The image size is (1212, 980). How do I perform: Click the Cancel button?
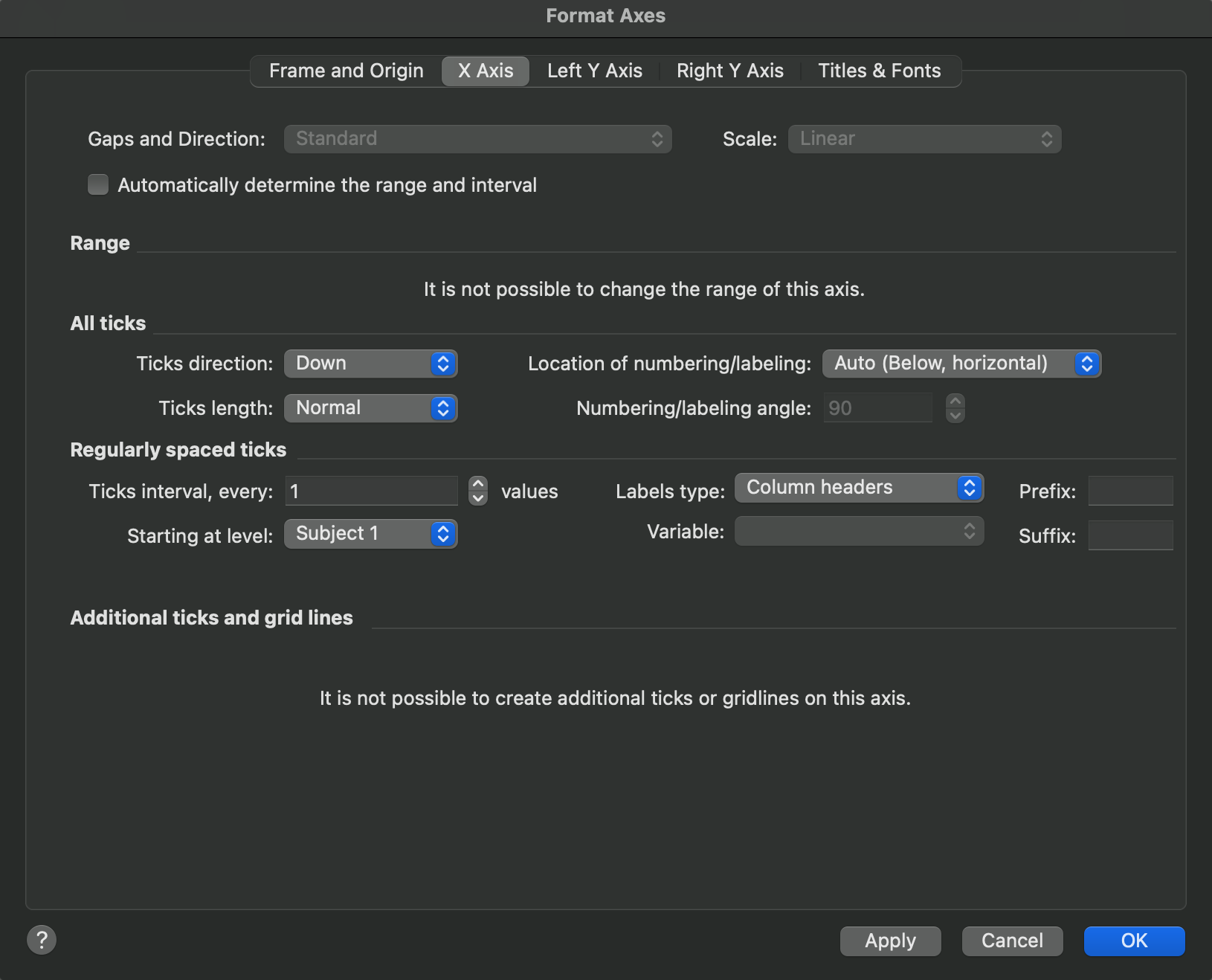click(1011, 941)
